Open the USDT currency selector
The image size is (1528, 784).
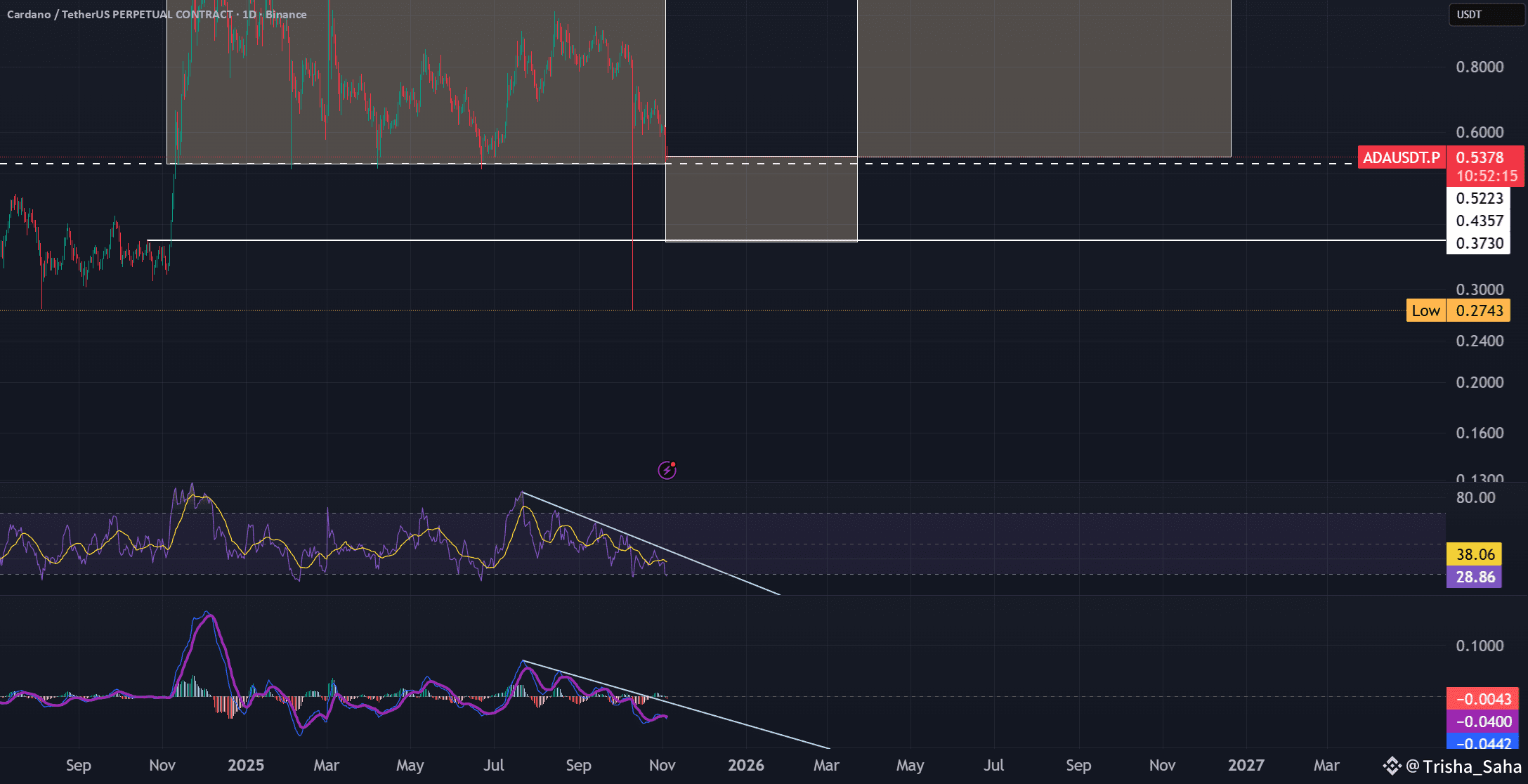1486,15
